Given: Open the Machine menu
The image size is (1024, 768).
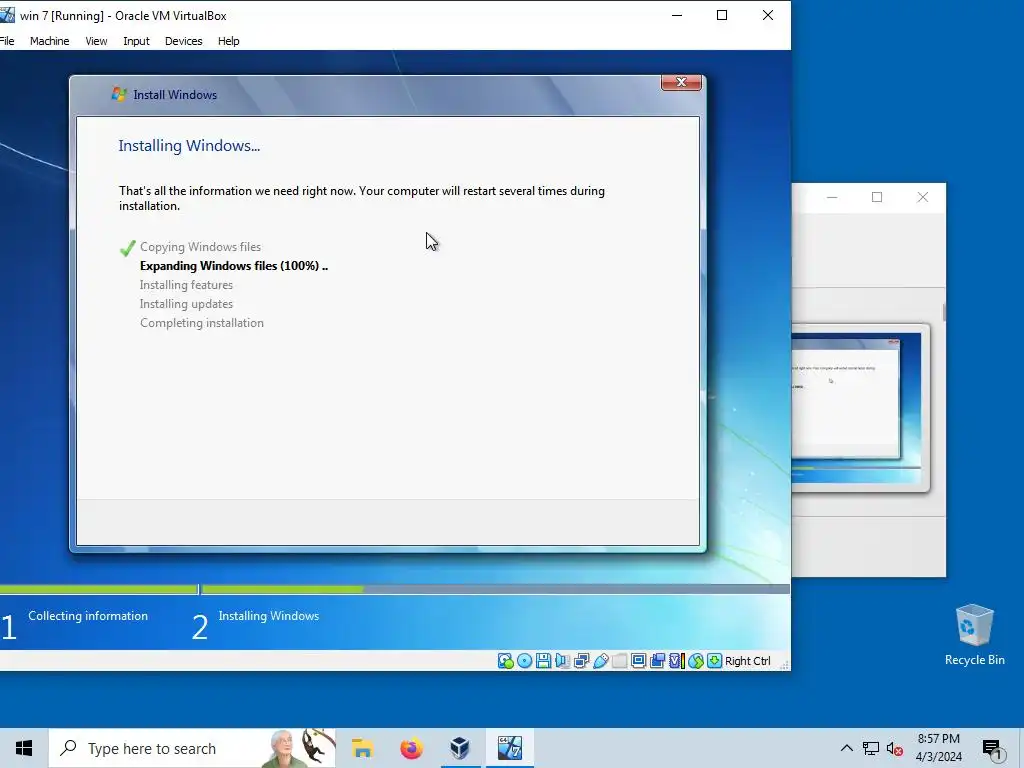Looking at the screenshot, I should [50, 40].
